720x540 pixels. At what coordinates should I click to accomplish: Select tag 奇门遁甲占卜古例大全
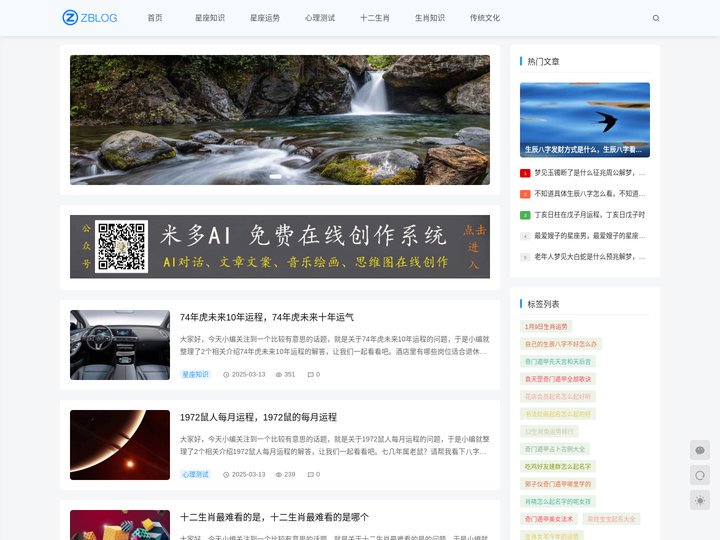(555, 449)
